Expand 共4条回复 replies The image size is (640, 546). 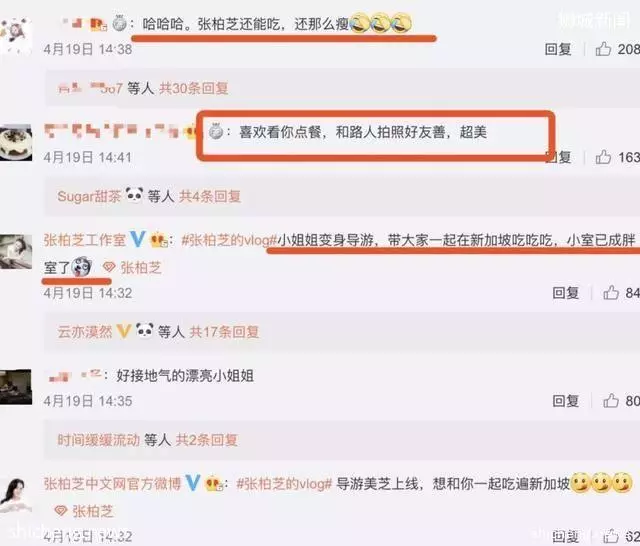(x=210, y=196)
